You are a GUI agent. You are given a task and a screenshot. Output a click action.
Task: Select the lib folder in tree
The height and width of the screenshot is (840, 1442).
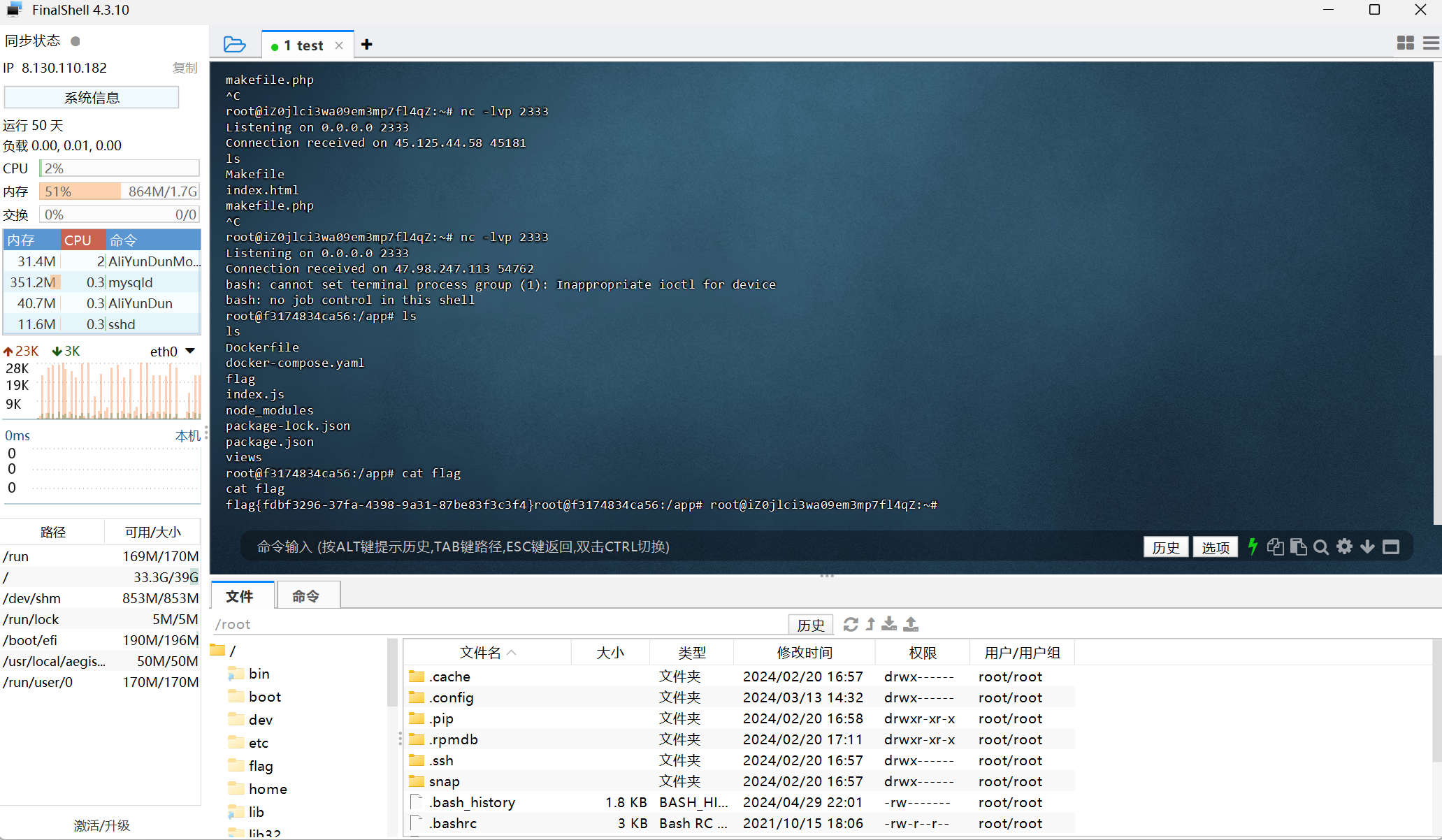247,812
